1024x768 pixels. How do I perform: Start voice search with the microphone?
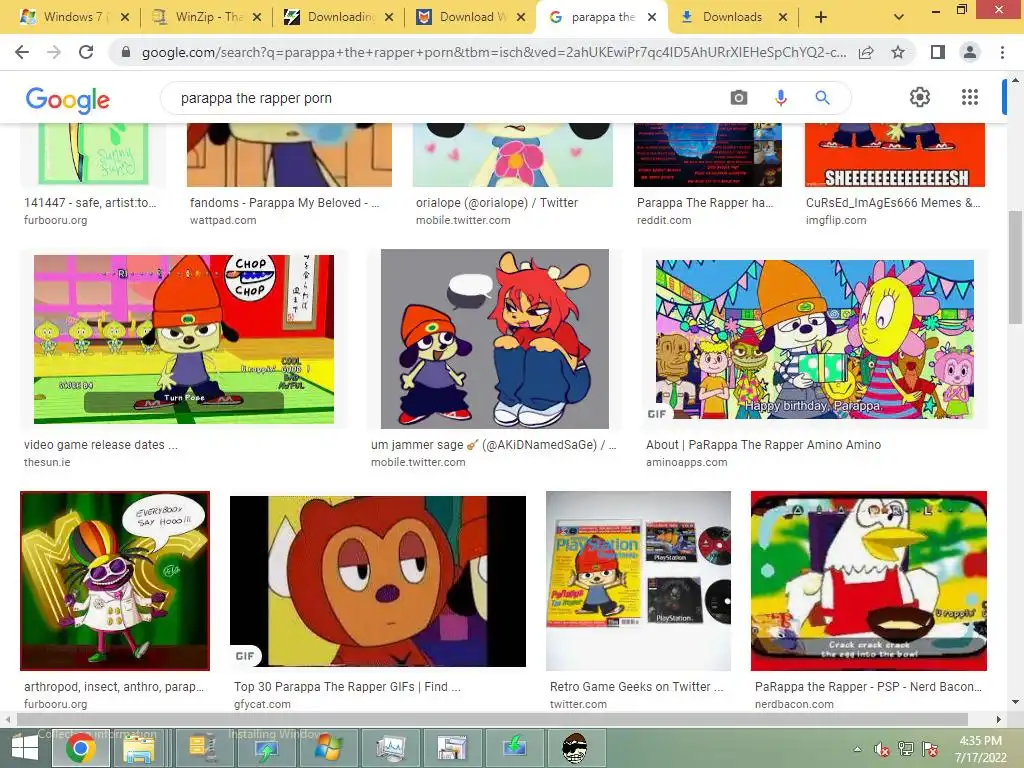(780, 98)
